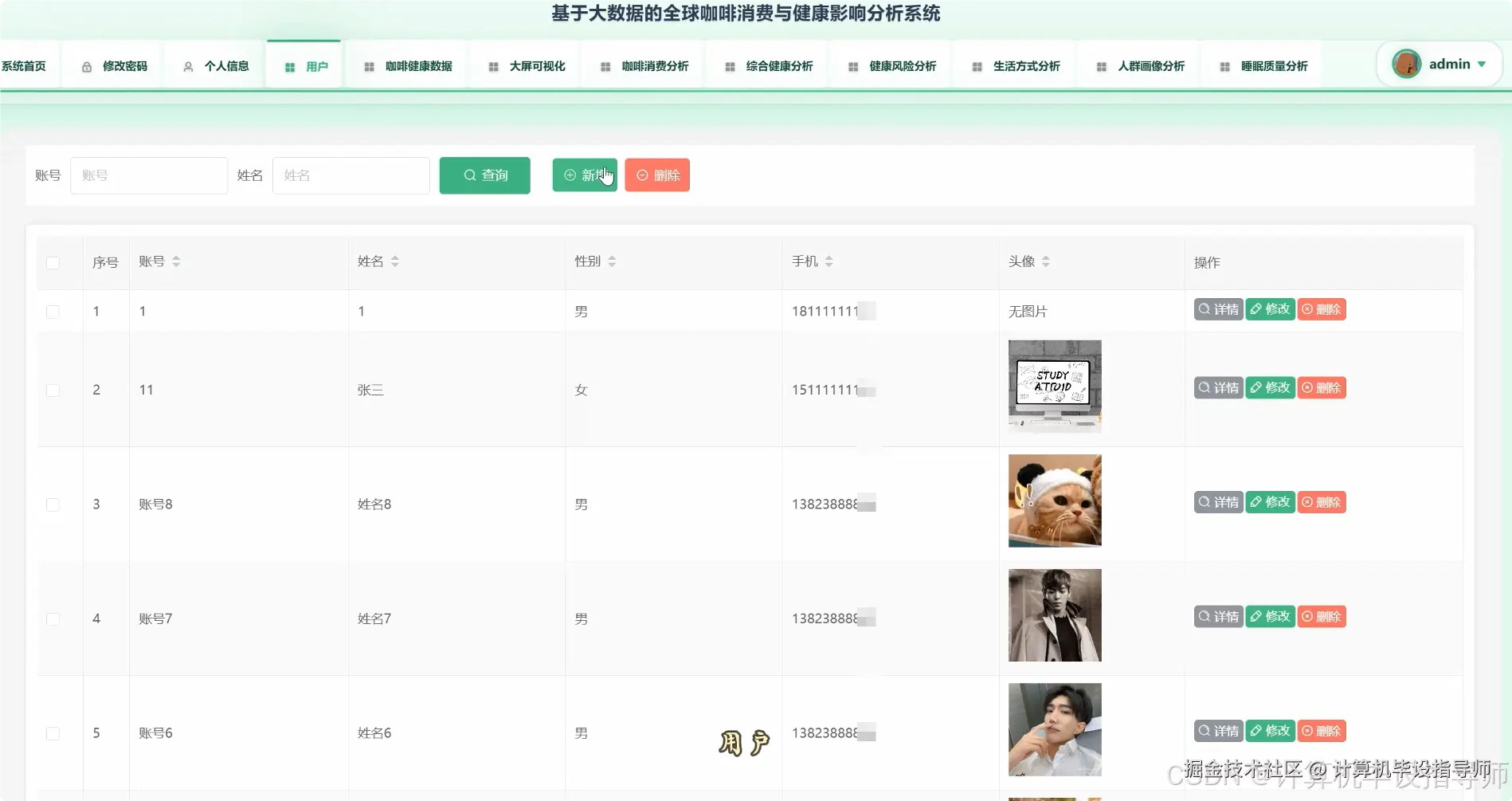Image resolution: width=1512 pixels, height=801 pixels.
Task: Click the magnifier icon inside the 查询 button
Action: [469, 175]
